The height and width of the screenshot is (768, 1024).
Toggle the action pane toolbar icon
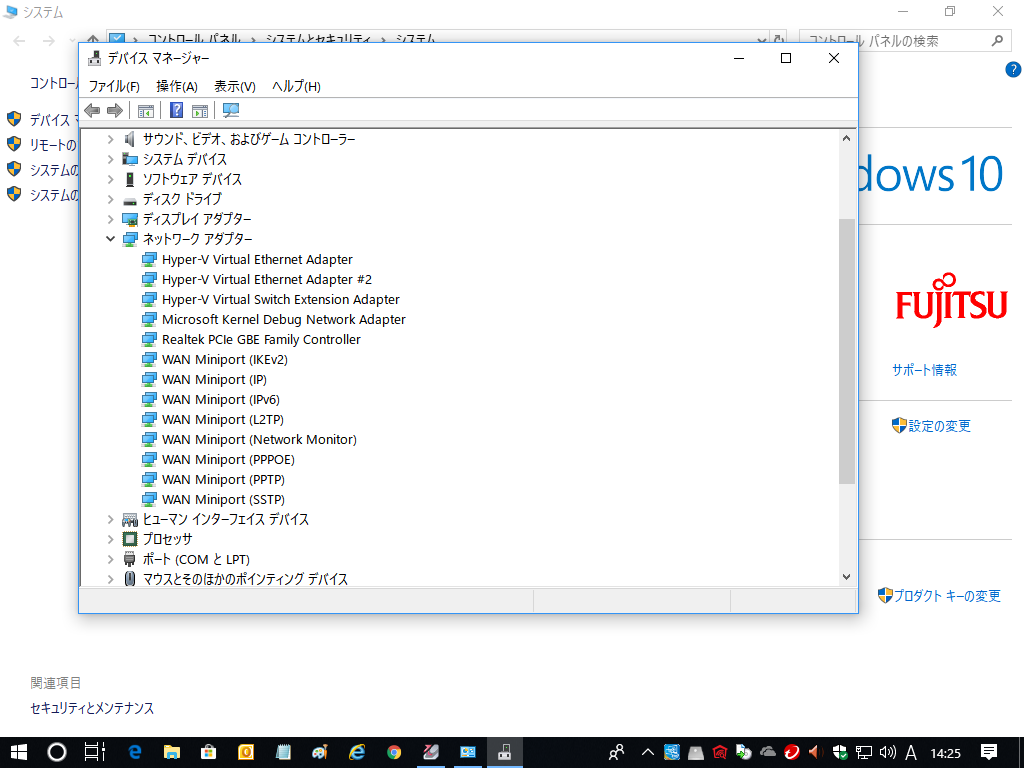tap(200, 111)
